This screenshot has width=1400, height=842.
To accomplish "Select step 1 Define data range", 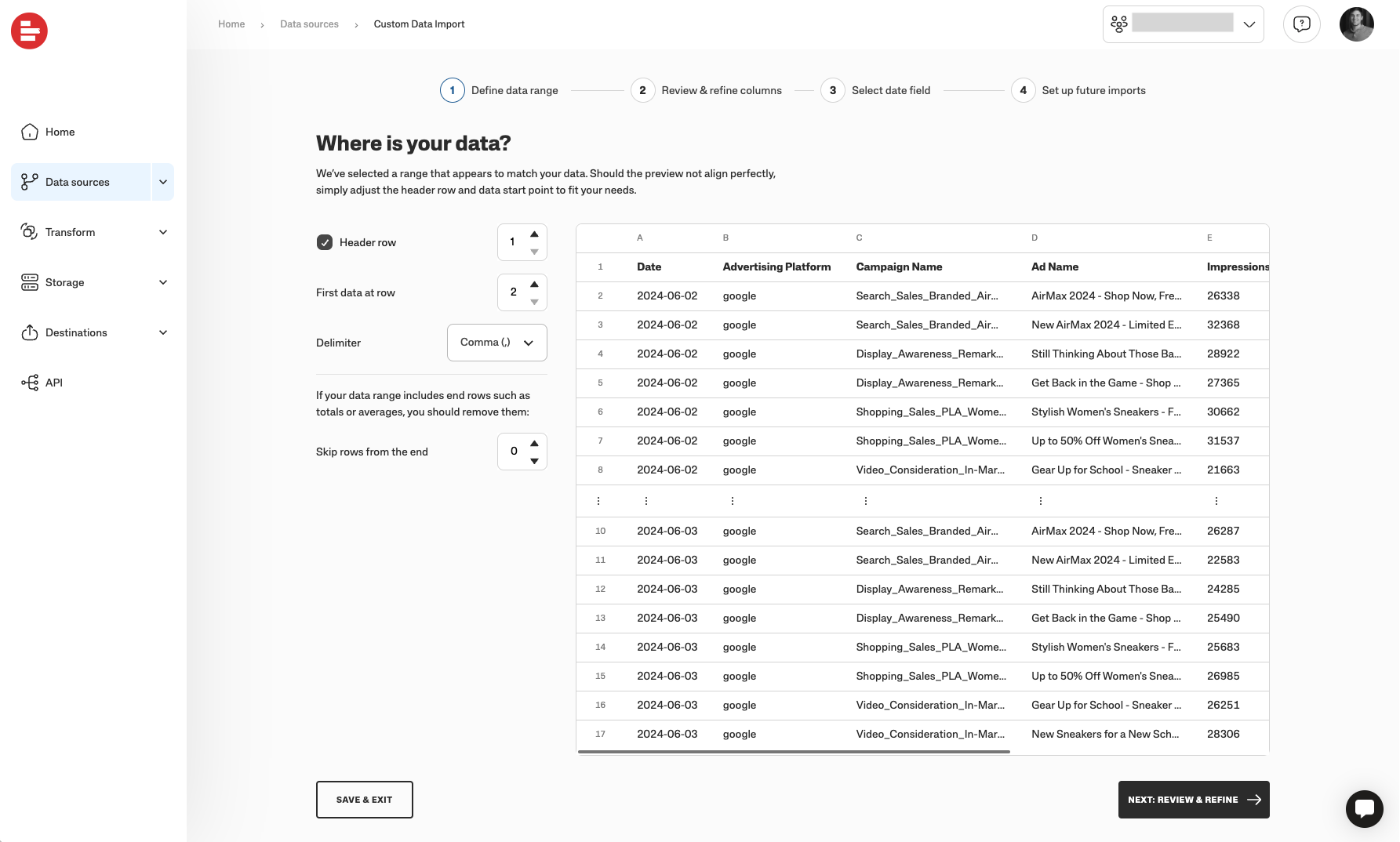I will pyautogui.click(x=500, y=90).
